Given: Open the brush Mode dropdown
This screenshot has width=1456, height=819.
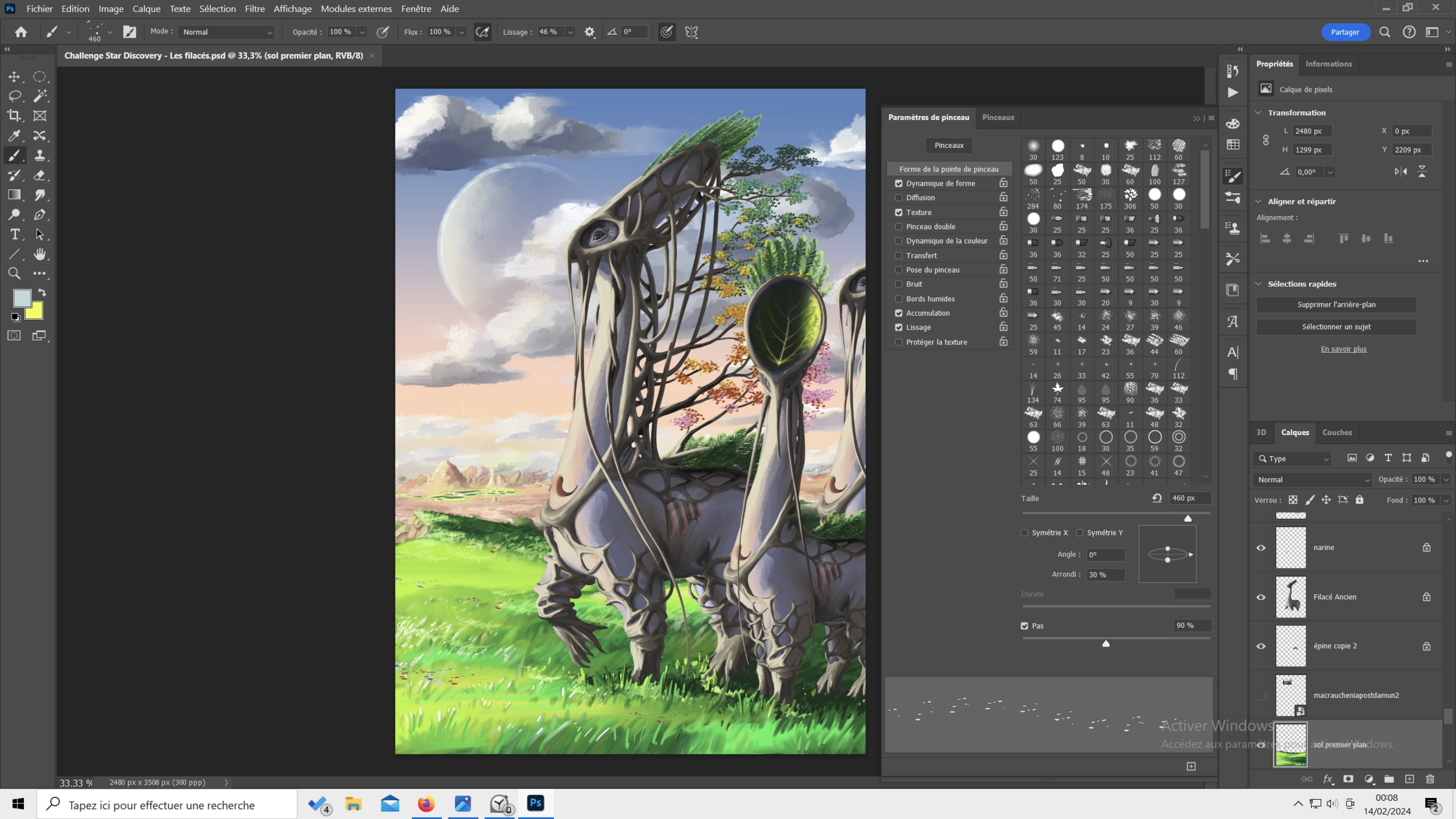Looking at the screenshot, I should [x=227, y=32].
